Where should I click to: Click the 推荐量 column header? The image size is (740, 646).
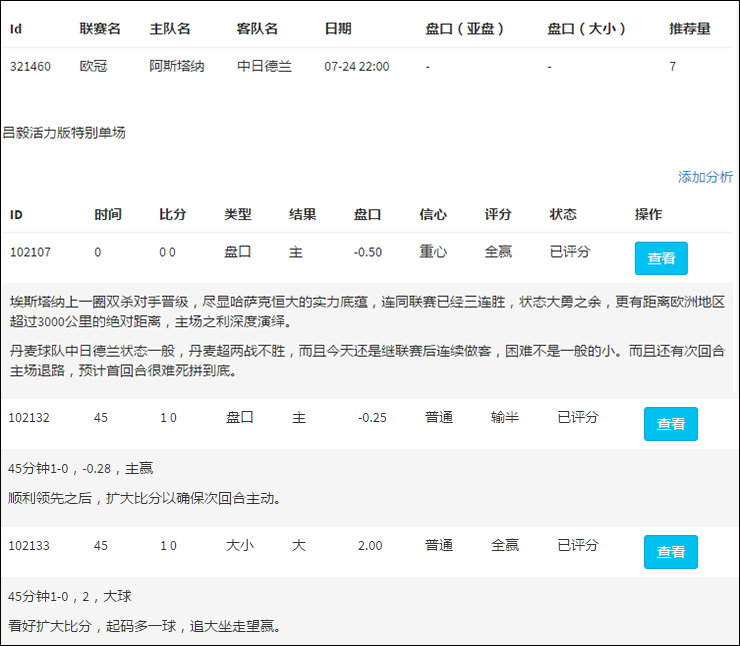click(690, 29)
